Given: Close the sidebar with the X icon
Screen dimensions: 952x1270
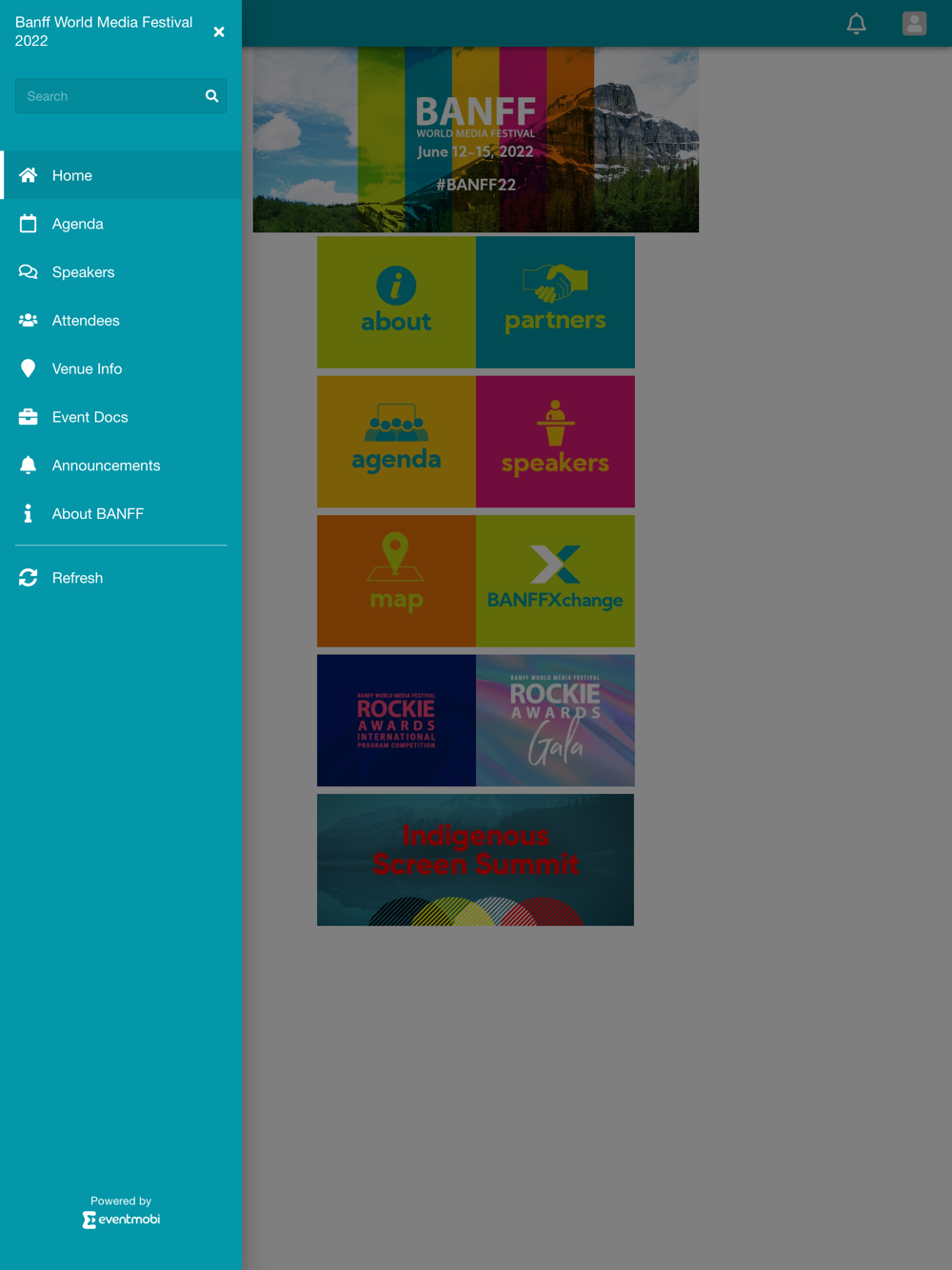Looking at the screenshot, I should coord(219,31).
